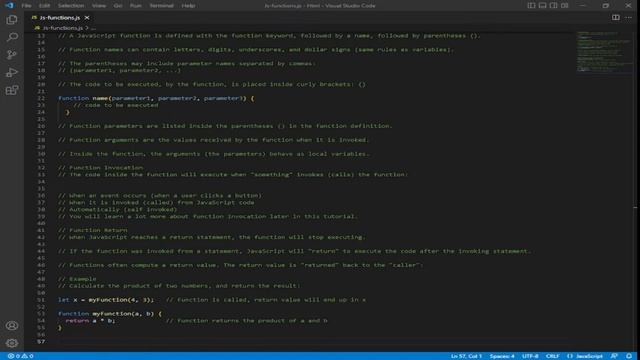Open the Extensions view

coord(12,90)
